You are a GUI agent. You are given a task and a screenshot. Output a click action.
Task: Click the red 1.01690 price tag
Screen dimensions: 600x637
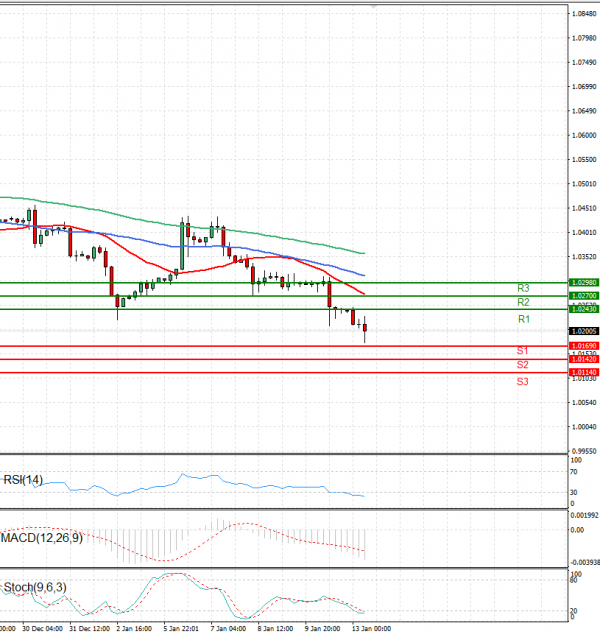click(584, 346)
